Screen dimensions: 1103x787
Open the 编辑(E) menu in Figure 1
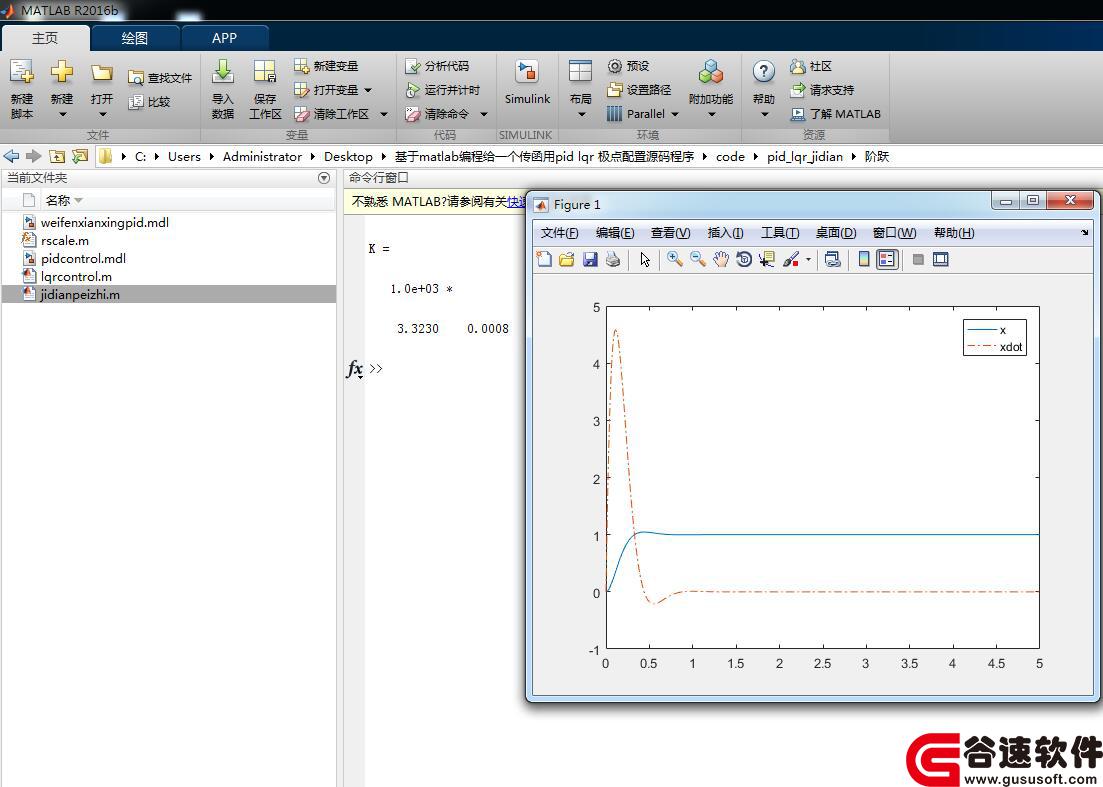[x=615, y=233]
